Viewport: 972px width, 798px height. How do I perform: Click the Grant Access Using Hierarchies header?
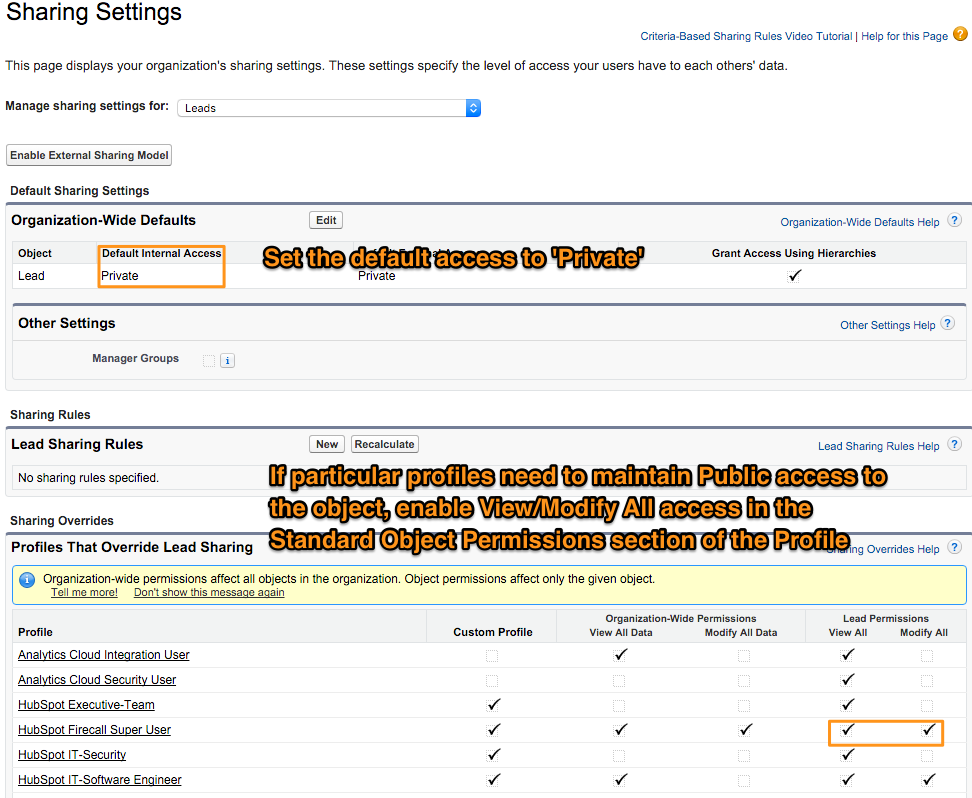793,253
